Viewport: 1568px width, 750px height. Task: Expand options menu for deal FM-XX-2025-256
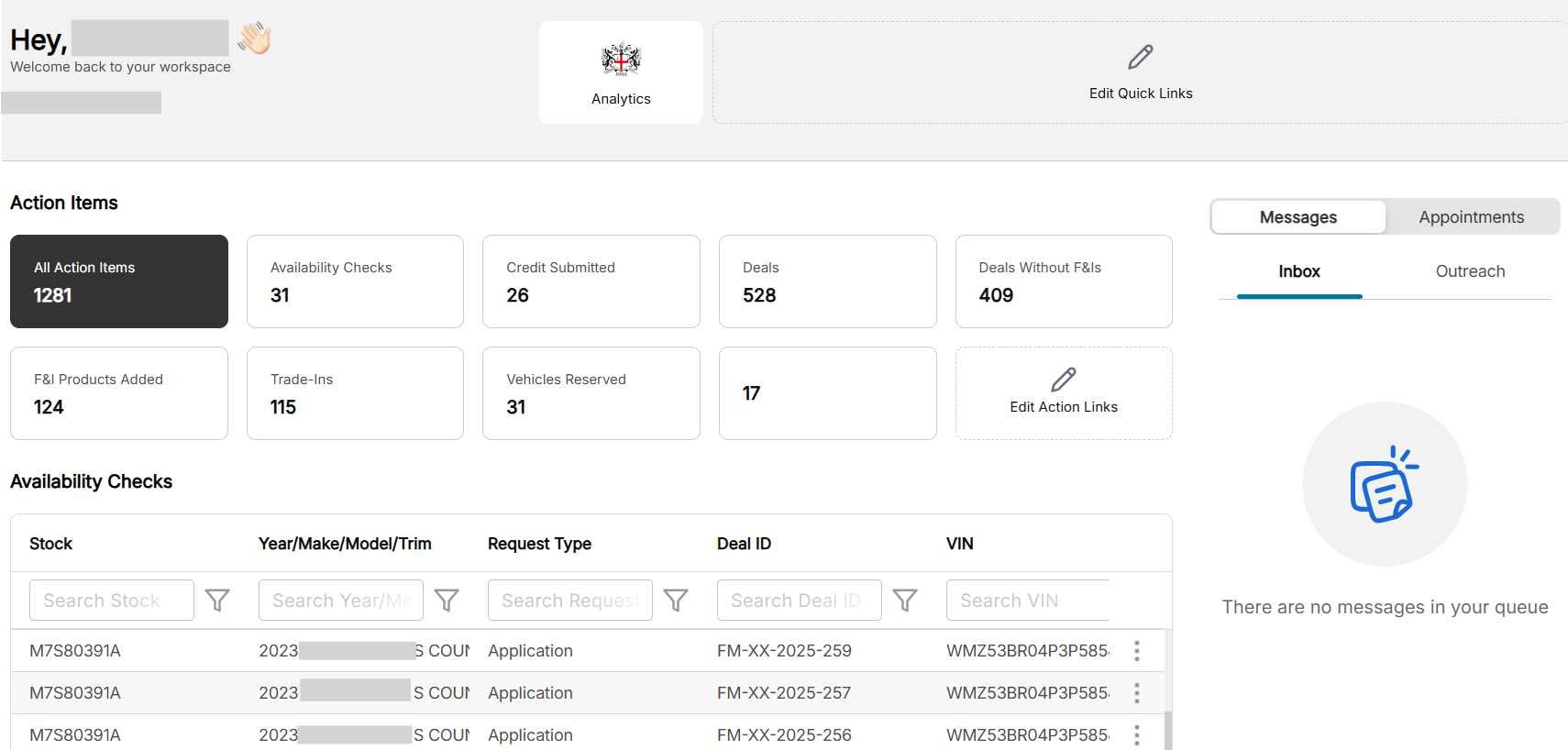1137,735
